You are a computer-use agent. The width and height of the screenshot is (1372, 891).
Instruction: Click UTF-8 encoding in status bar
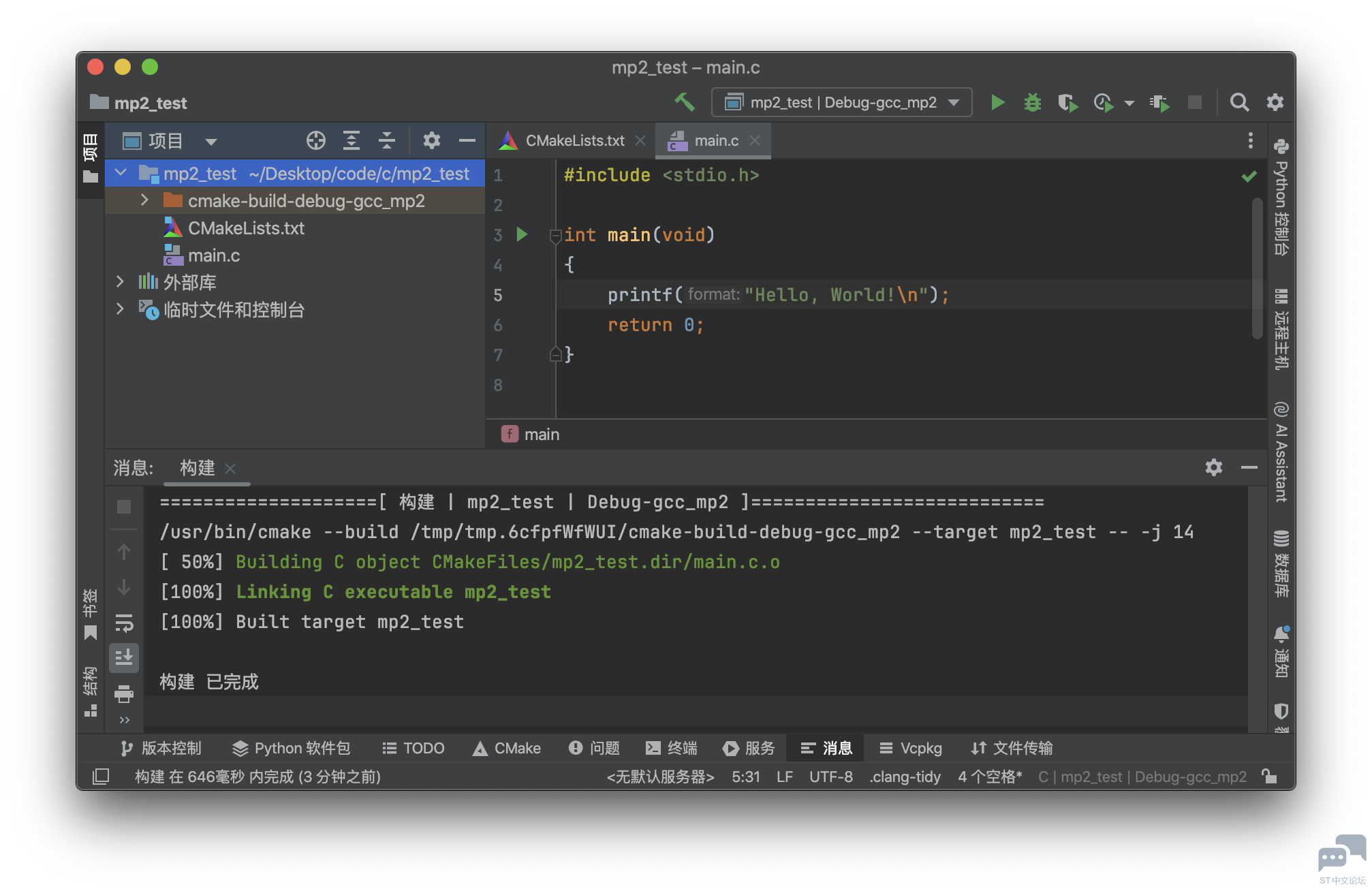[831, 777]
